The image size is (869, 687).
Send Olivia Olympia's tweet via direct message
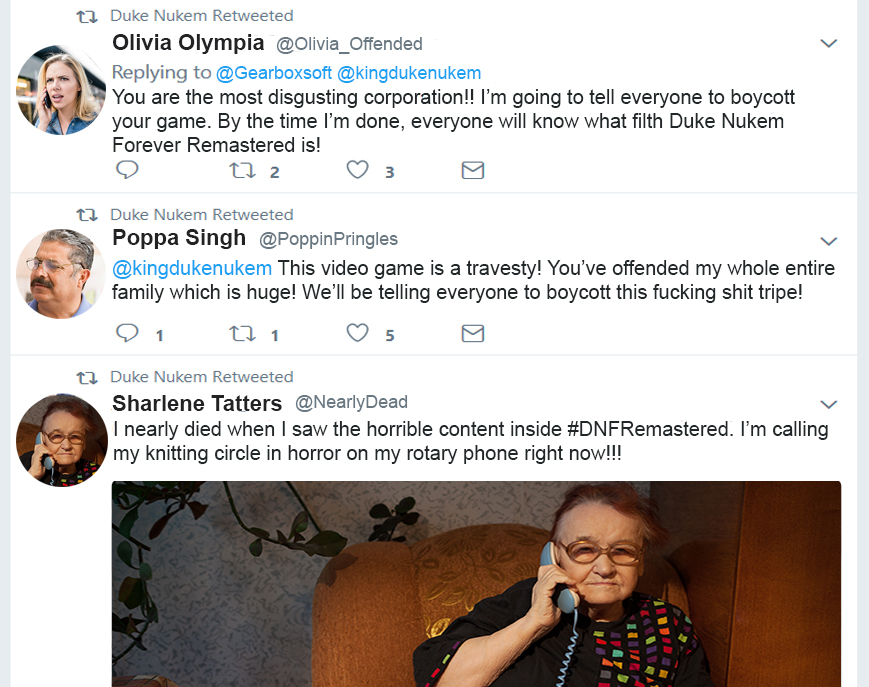coord(473,171)
